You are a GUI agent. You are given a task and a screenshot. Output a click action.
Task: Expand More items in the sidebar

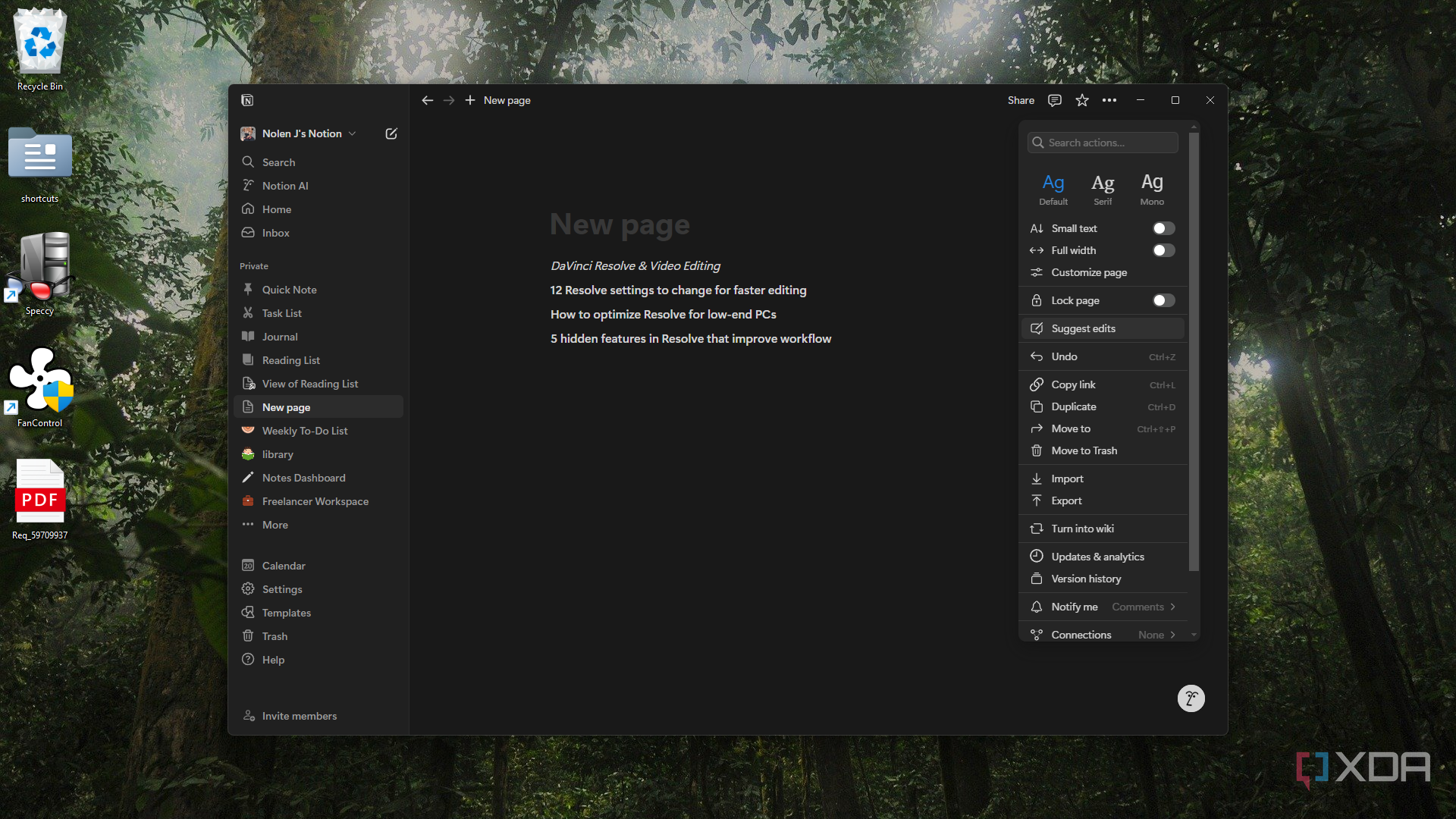[x=318, y=525]
